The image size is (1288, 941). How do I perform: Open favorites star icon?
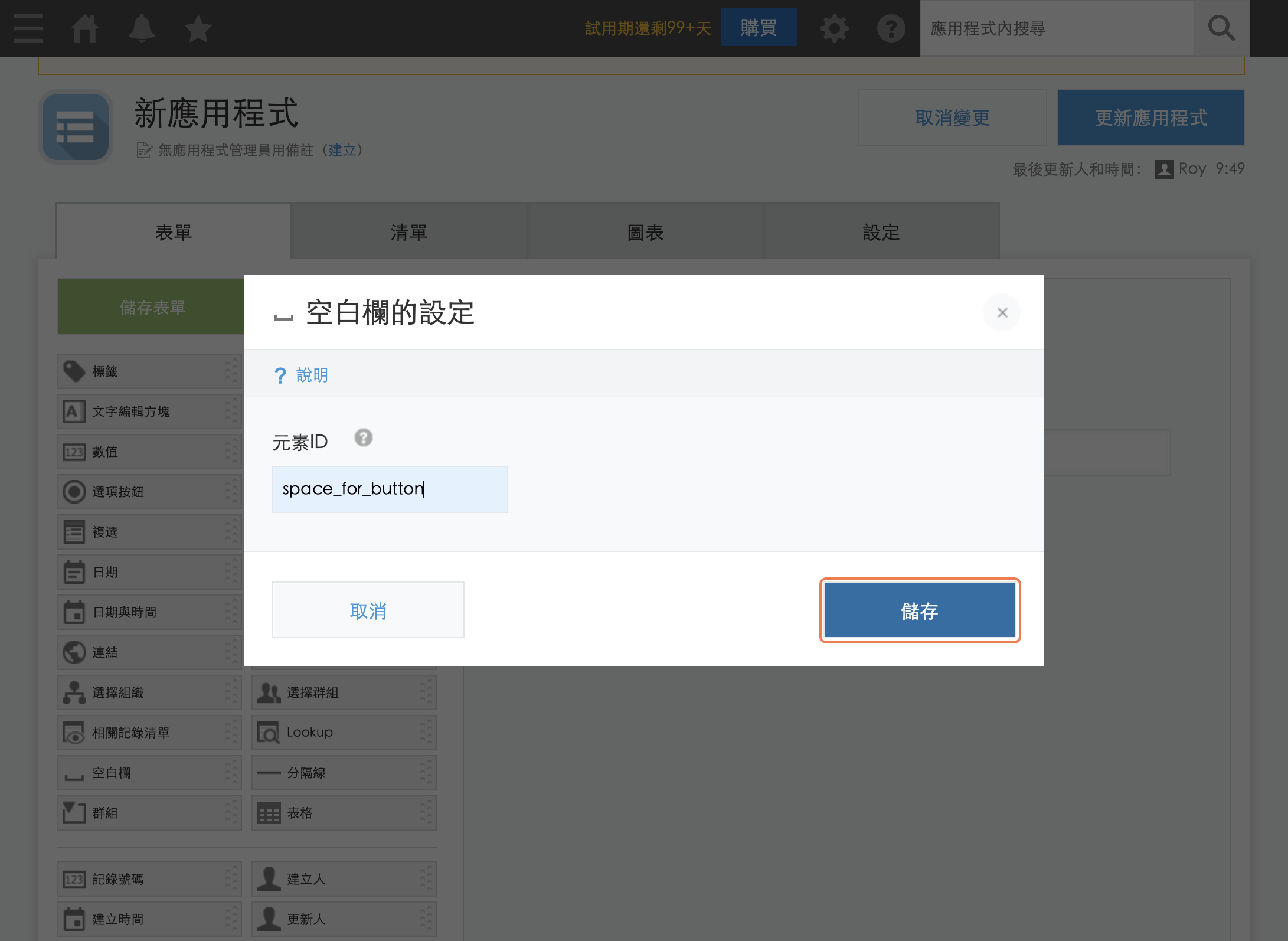[198, 28]
